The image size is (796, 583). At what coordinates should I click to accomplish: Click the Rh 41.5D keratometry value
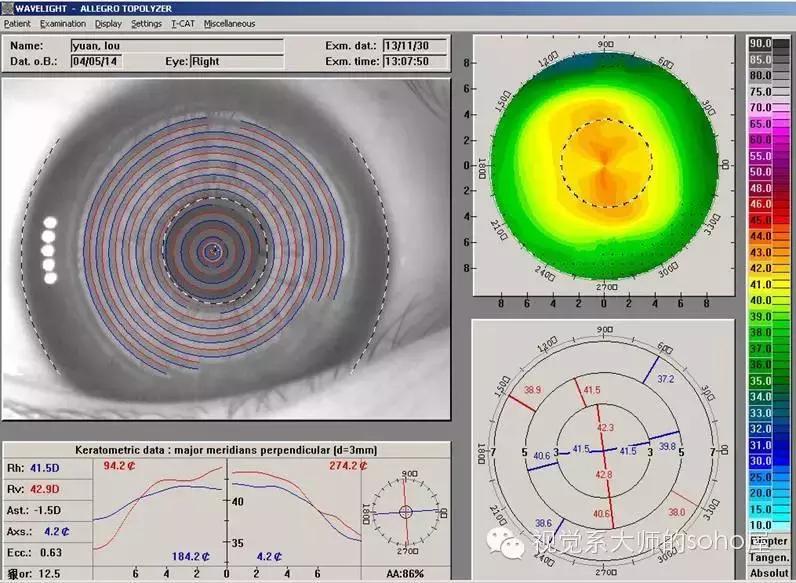45,468
